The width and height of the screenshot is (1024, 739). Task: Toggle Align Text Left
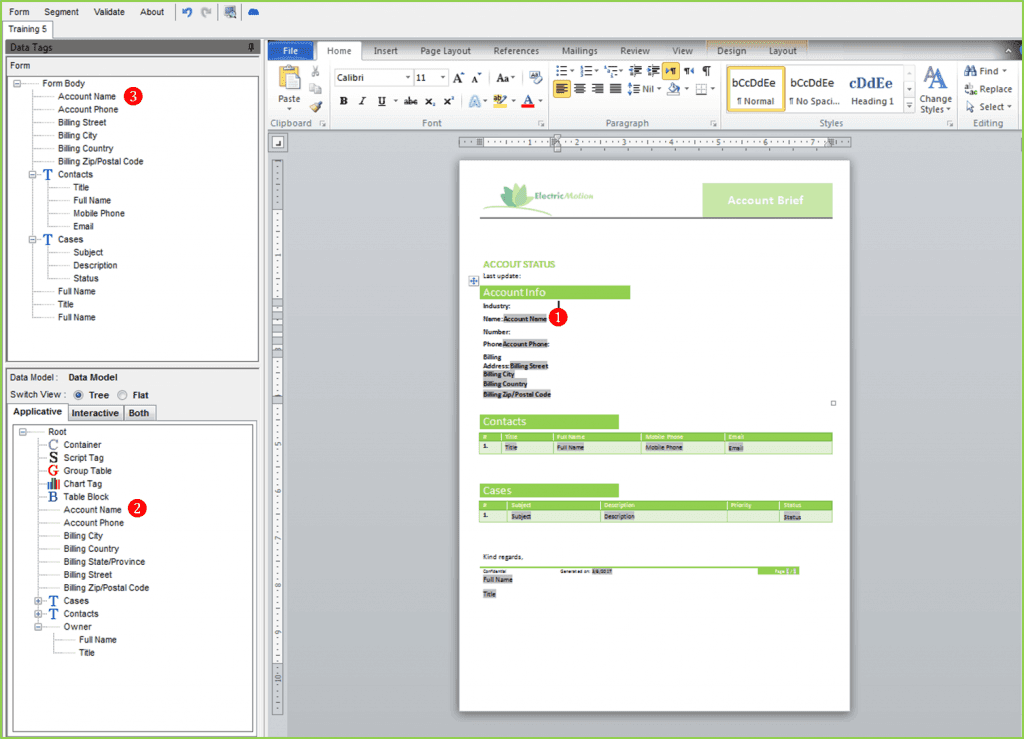click(562, 89)
